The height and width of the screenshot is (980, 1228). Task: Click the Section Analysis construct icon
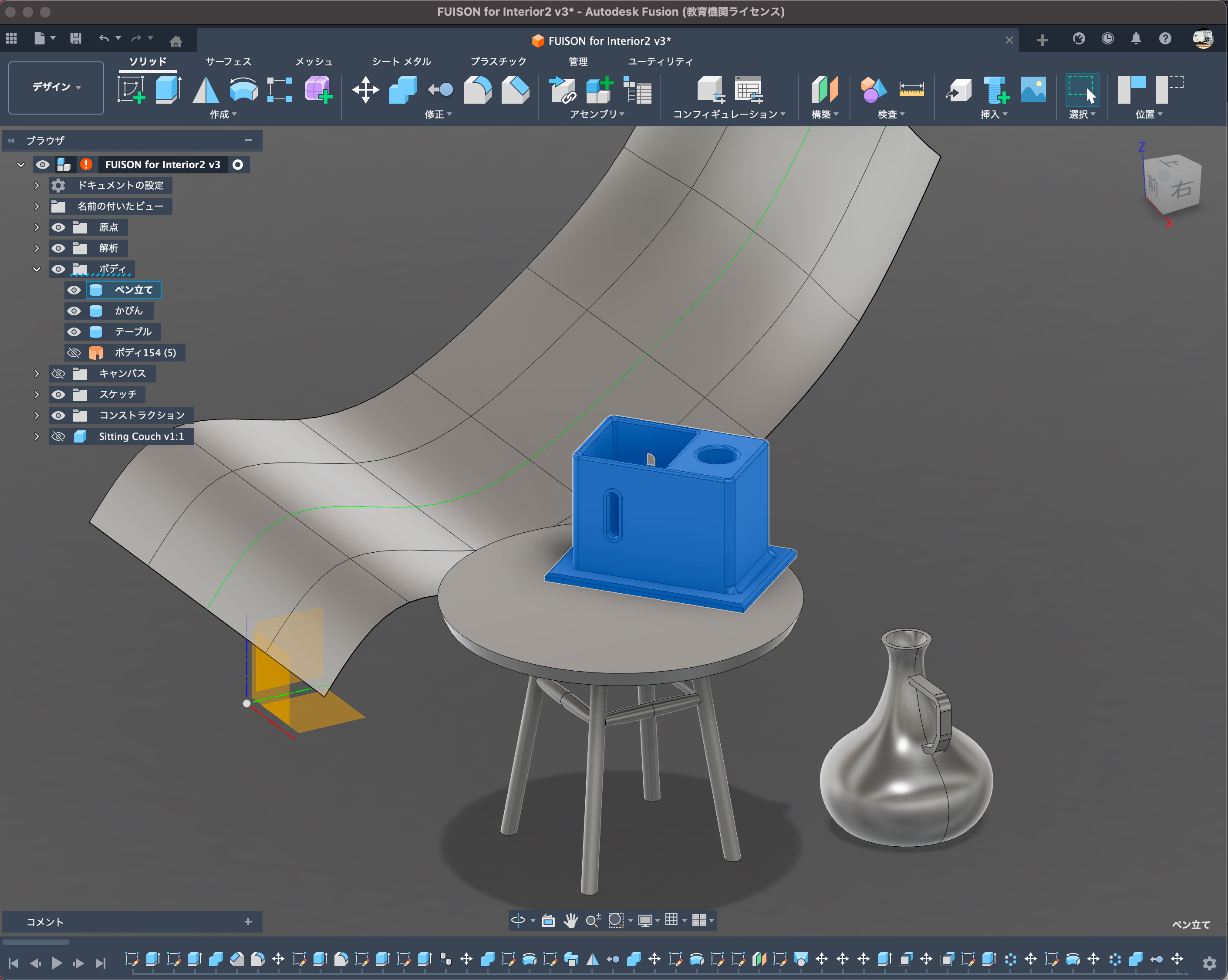(x=824, y=89)
